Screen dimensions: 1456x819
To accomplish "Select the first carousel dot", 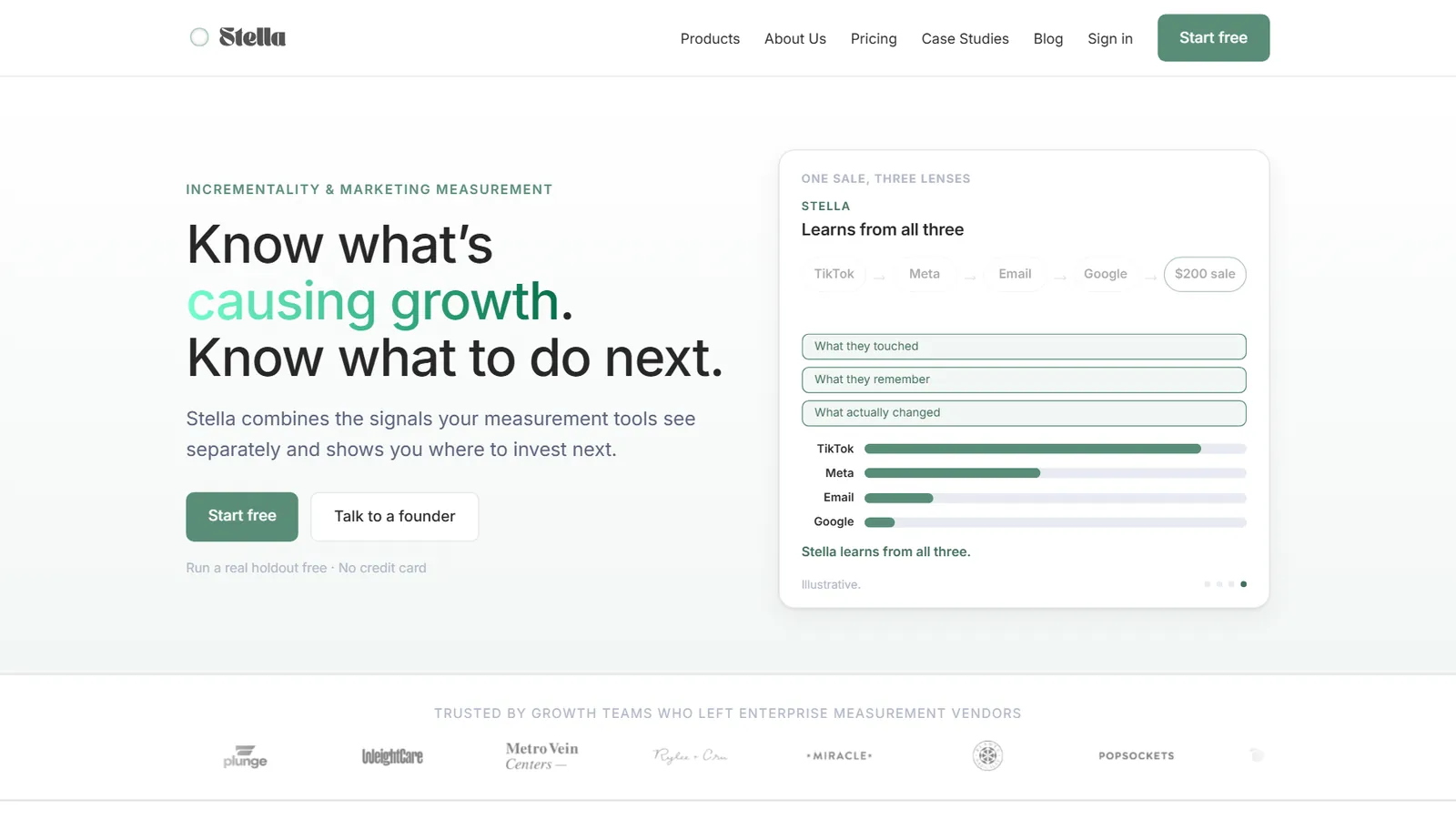I will pyautogui.click(x=1208, y=584).
